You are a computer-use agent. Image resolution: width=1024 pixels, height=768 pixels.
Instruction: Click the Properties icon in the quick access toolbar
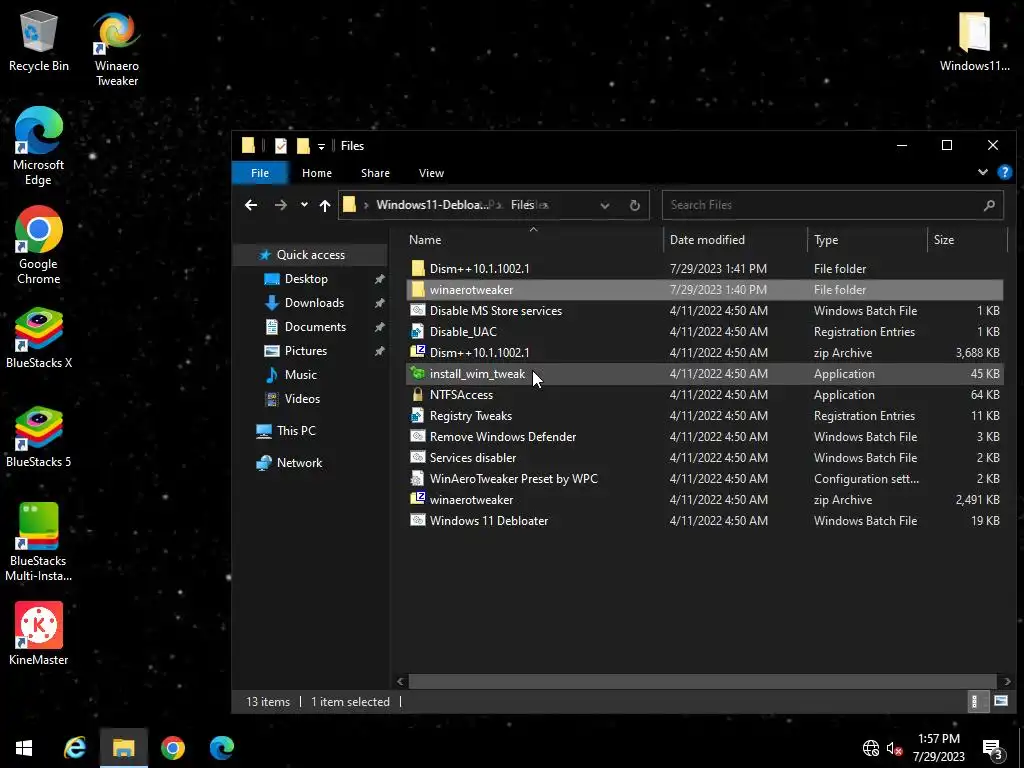[281, 146]
